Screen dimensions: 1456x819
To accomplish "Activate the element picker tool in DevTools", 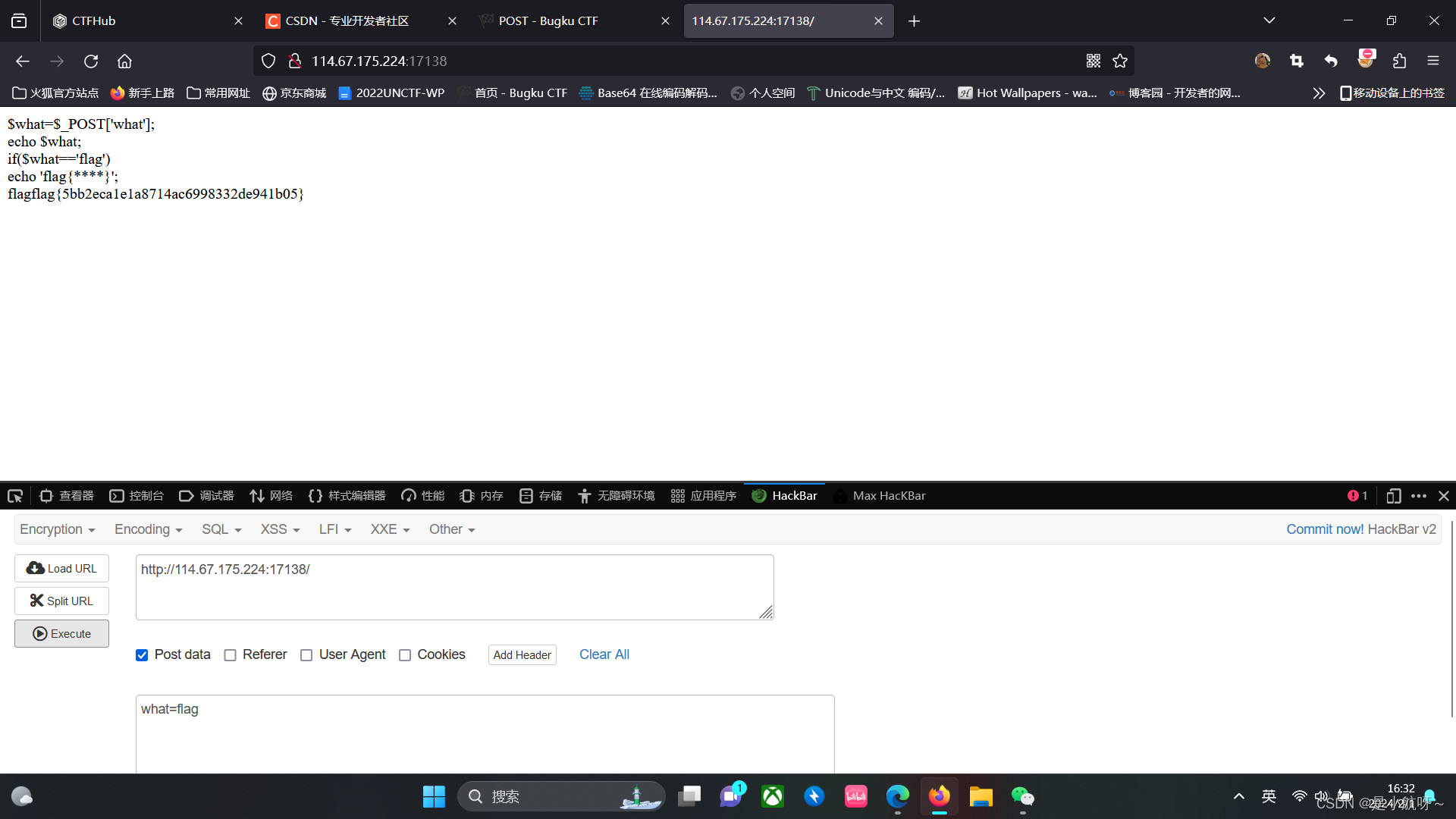I will pyautogui.click(x=14, y=495).
